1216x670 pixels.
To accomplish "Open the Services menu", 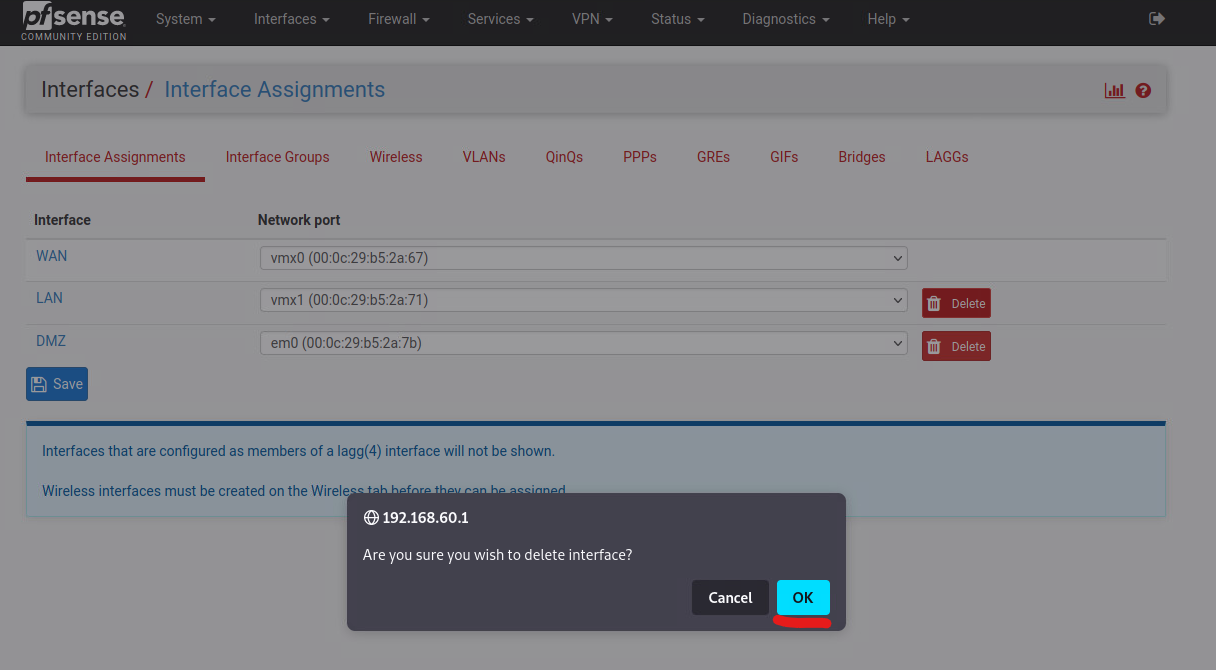I will tap(500, 19).
